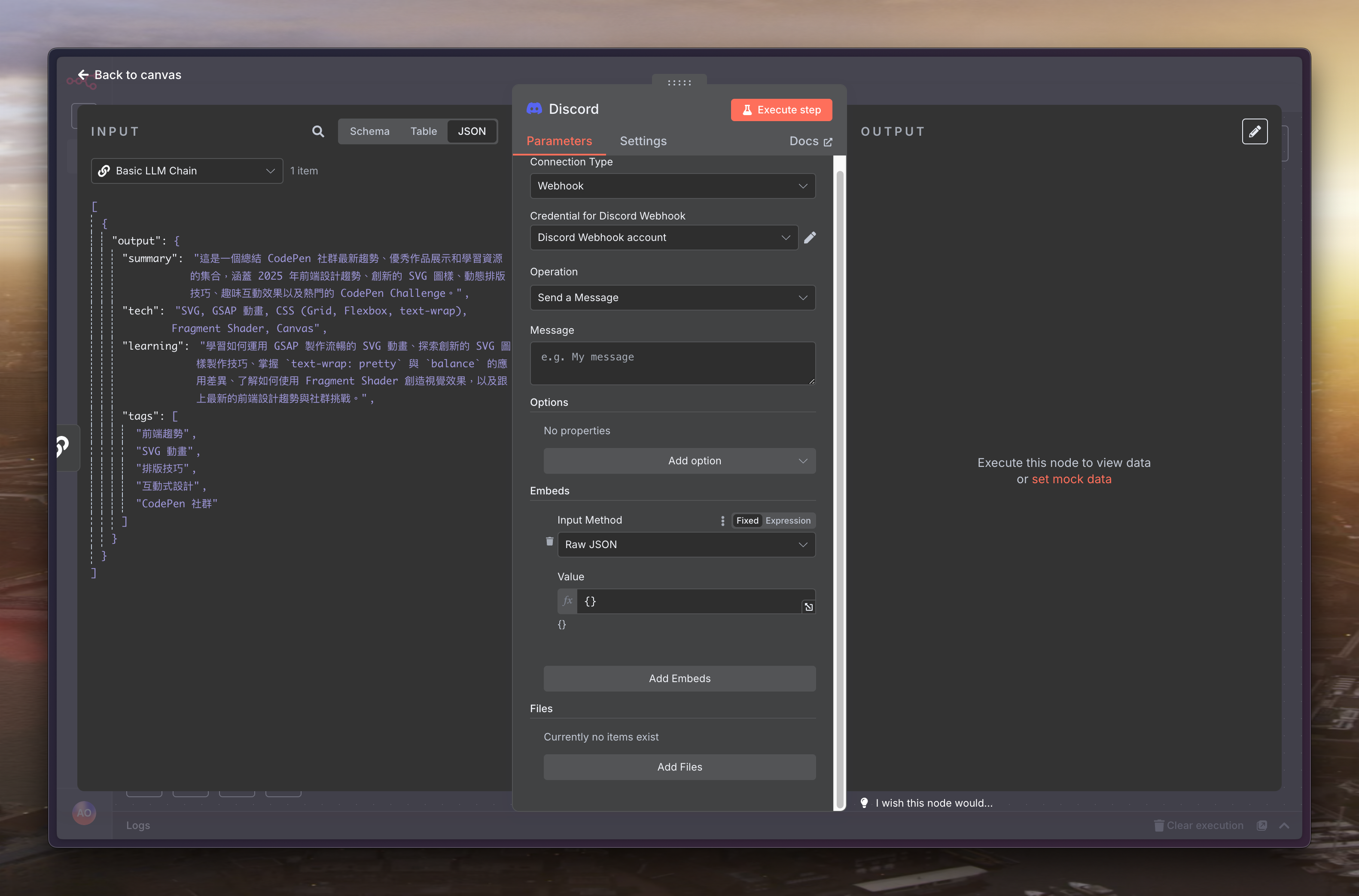Click the back arrow to canvas
The height and width of the screenshot is (896, 1359).
pyautogui.click(x=83, y=75)
